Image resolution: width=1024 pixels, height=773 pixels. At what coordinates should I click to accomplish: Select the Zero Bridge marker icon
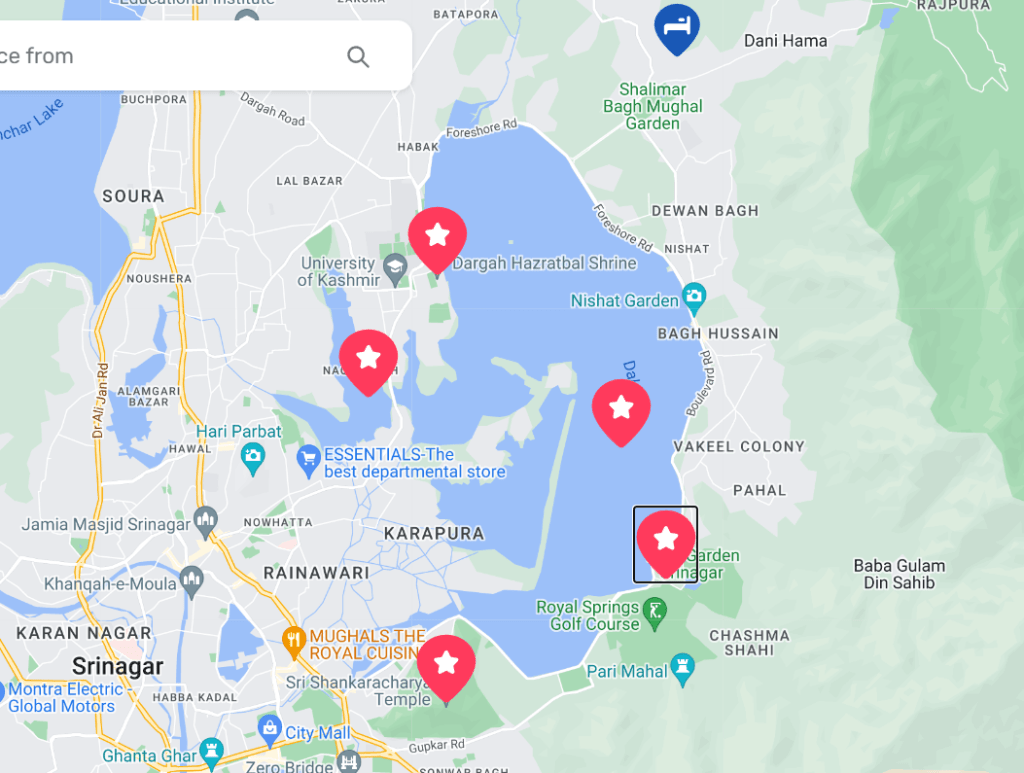coord(349,761)
